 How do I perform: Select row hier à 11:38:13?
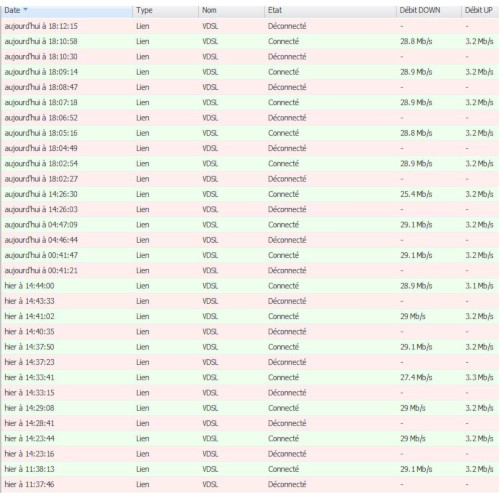pyautogui.click(x=250, y=469)
